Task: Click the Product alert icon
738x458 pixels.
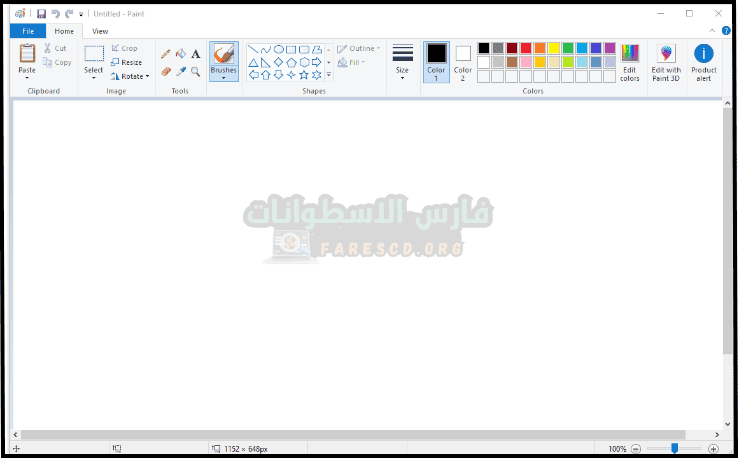Action: pyautogui.click(x=703, y=62)
